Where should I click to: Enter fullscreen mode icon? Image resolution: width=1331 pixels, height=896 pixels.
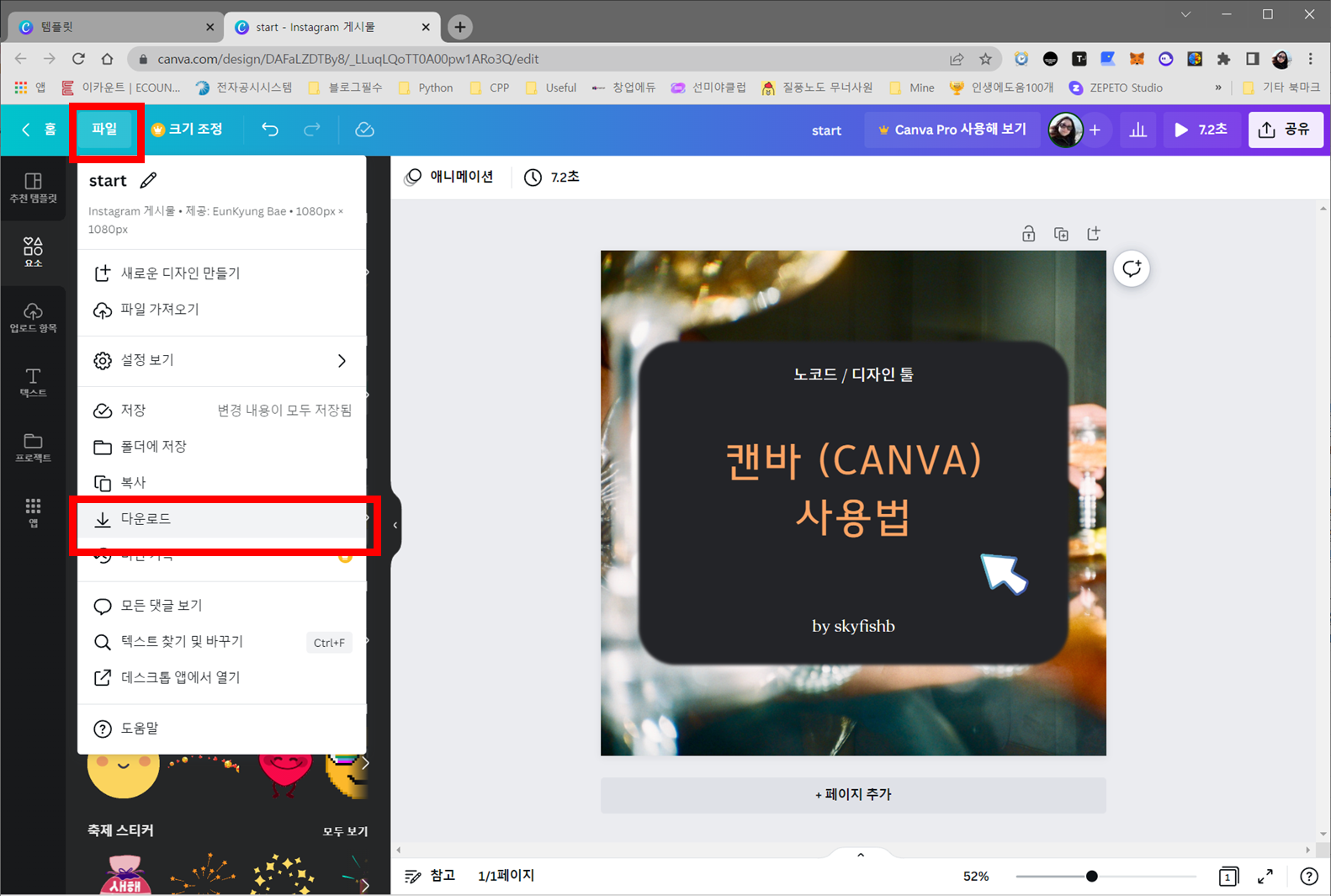(x=1265, y=877)
